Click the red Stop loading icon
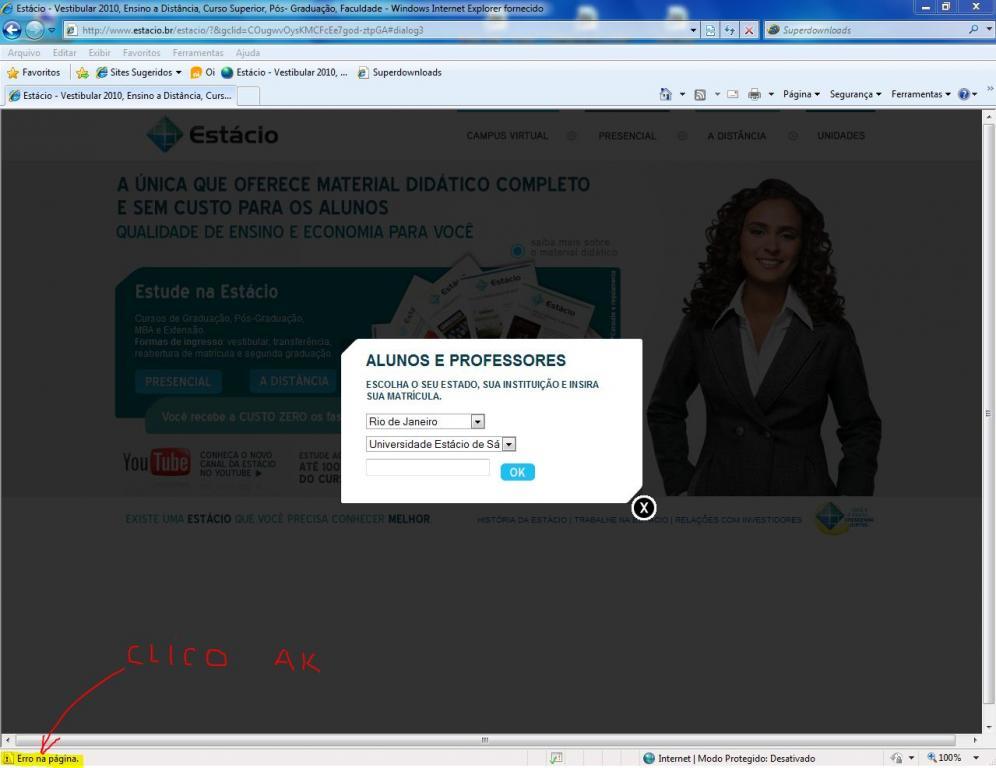The width and height of the screenshot is (996, 768). tap(749, 30)
